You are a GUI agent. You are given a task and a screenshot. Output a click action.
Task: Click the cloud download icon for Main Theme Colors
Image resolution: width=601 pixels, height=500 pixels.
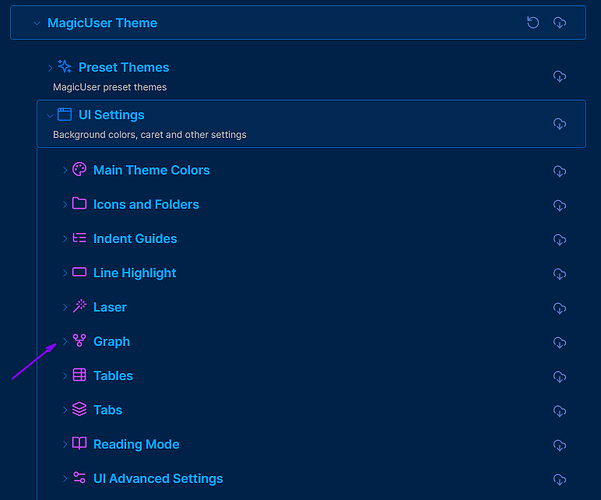click(560, 171)
